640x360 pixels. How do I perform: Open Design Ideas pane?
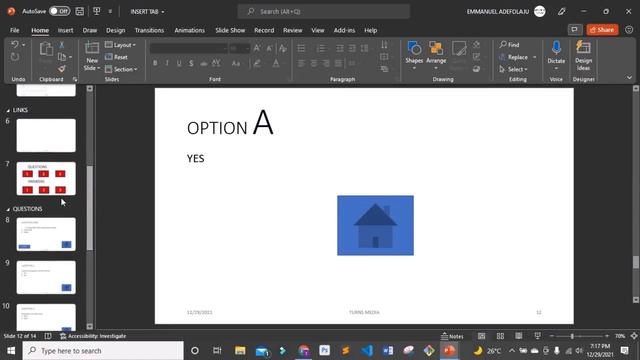click(583, 55)
